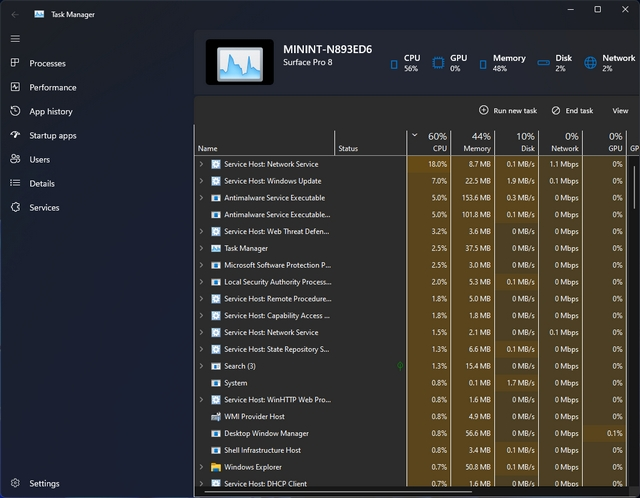Click the performance graph thumbnail

(x=240, y=62)
